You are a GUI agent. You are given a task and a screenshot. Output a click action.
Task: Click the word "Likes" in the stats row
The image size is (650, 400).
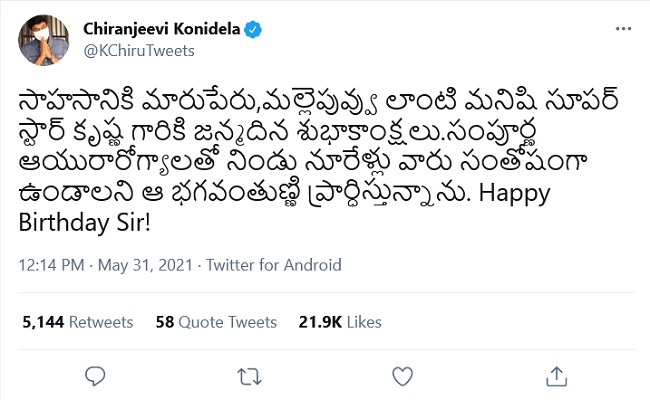click(x=364, y=322)
